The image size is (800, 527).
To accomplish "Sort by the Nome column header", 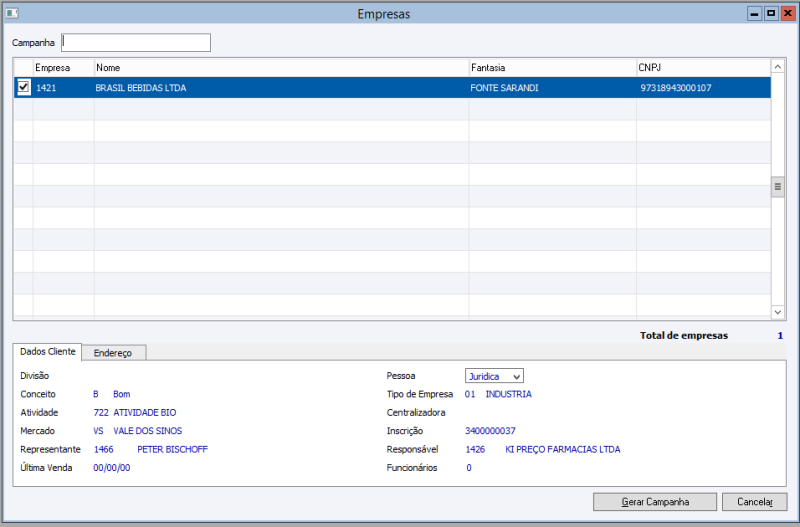I will [x=280, y=67].
